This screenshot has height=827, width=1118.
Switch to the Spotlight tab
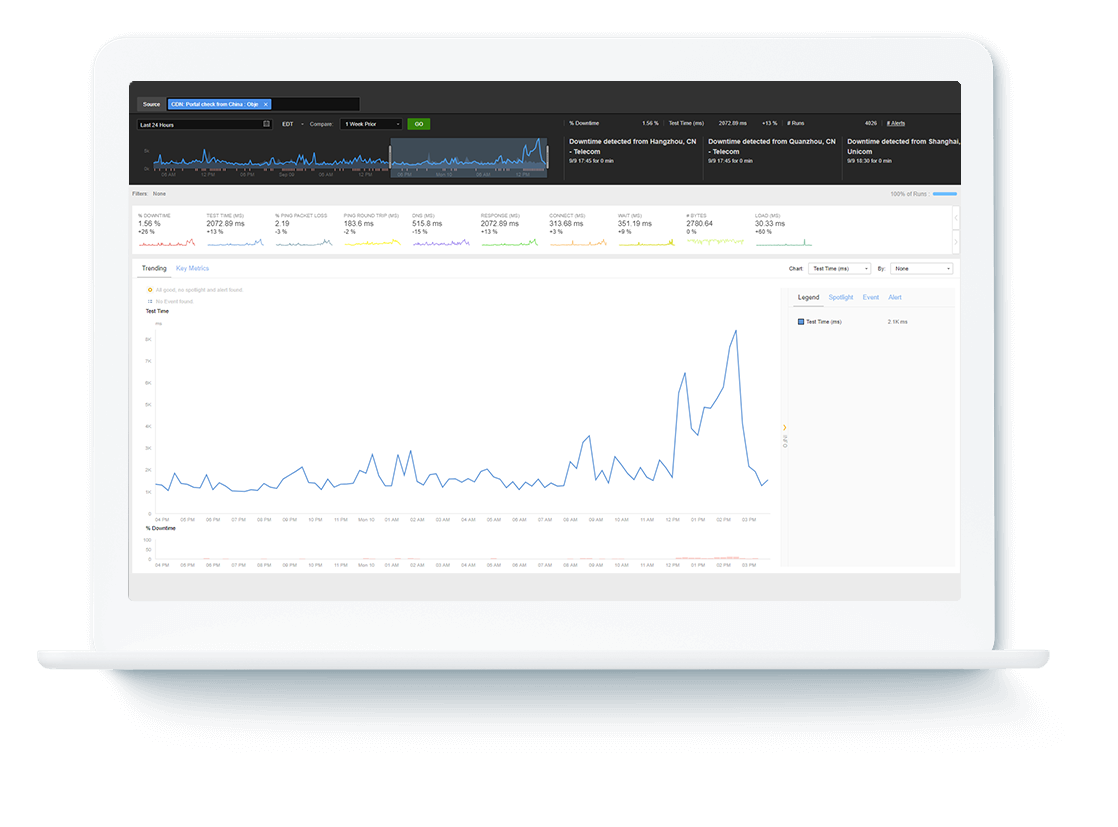(841, 297)
